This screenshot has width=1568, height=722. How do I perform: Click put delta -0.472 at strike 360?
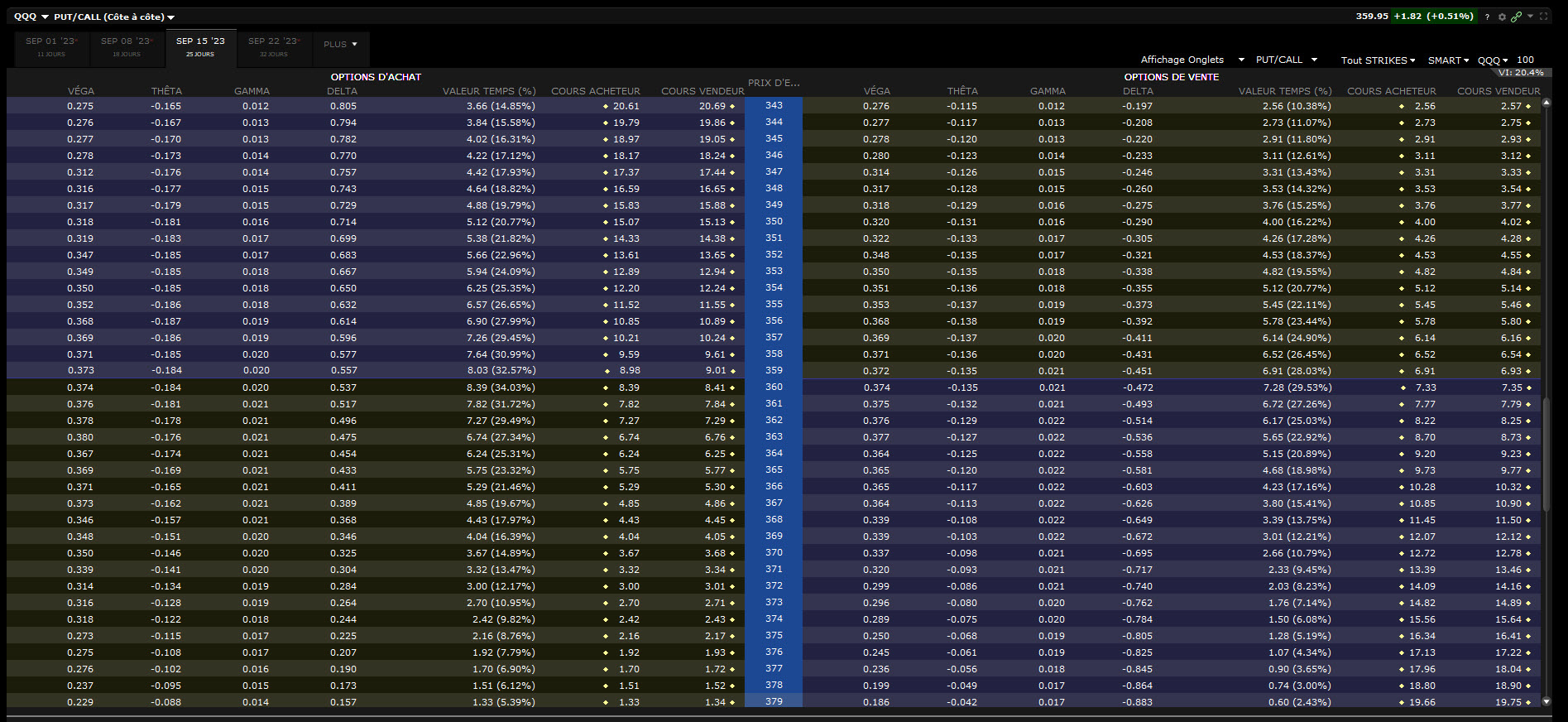[1138, 387]
